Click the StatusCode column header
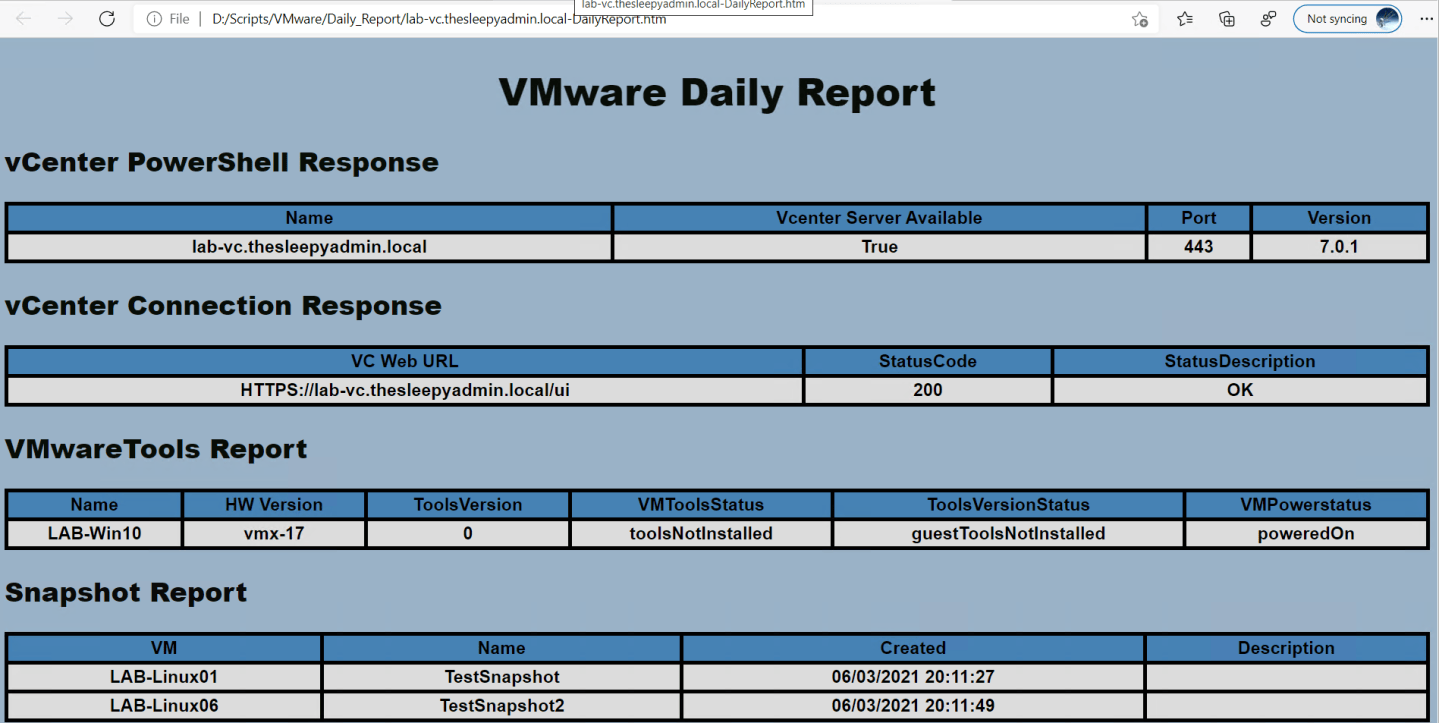This screenshot has height=723, width=1439. pos(928,361)
